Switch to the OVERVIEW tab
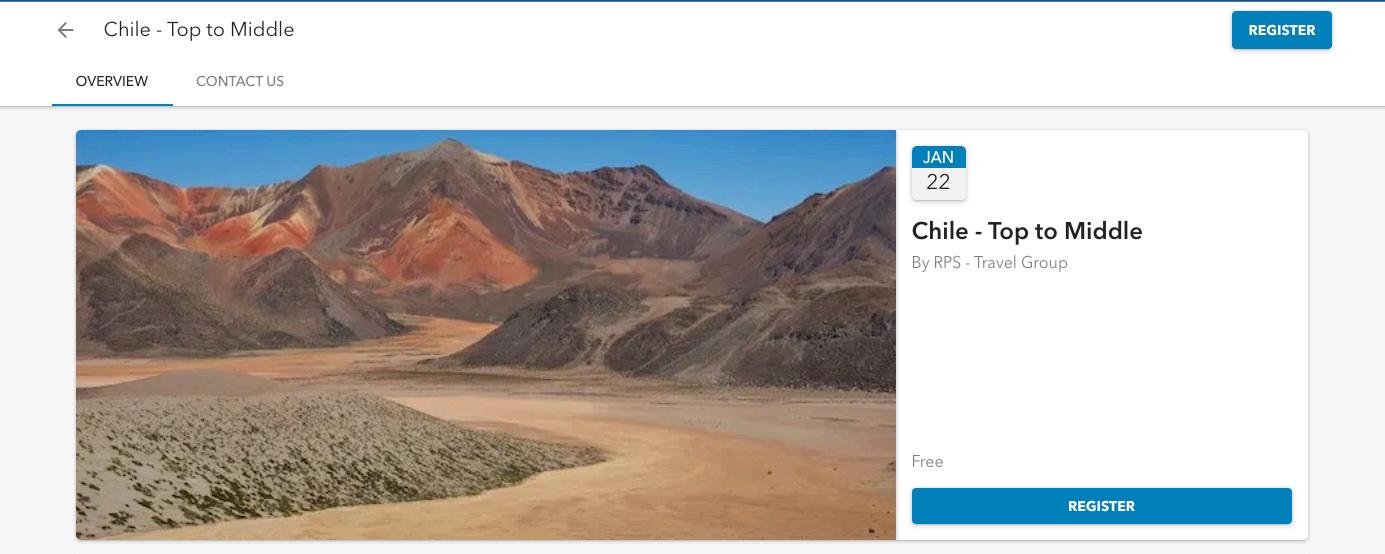This screenshot has width=1385, height=554. [112, 81]
